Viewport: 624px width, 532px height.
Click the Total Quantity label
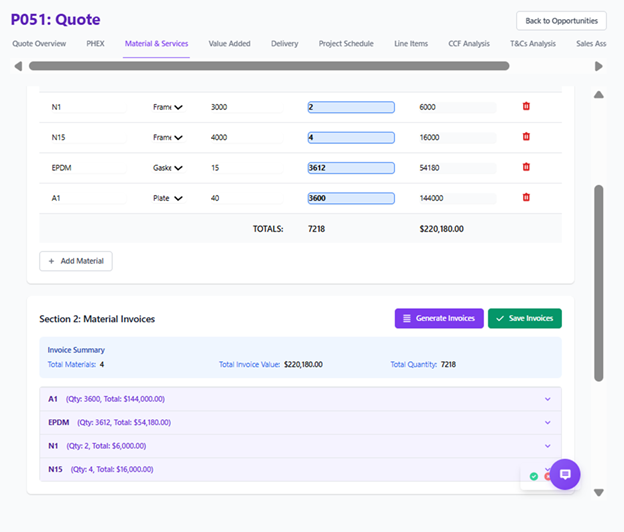click(413, 364)
